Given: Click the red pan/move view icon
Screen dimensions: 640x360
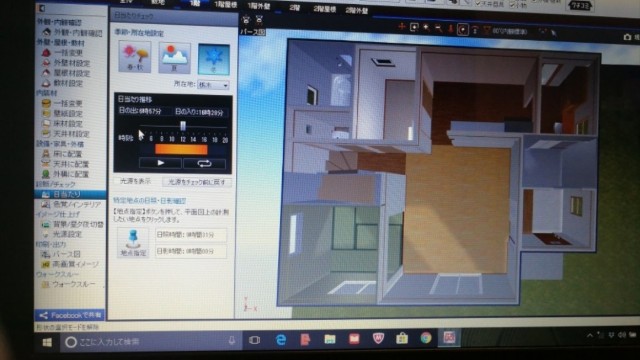Looking at the screenshot, I should point(402,27).
